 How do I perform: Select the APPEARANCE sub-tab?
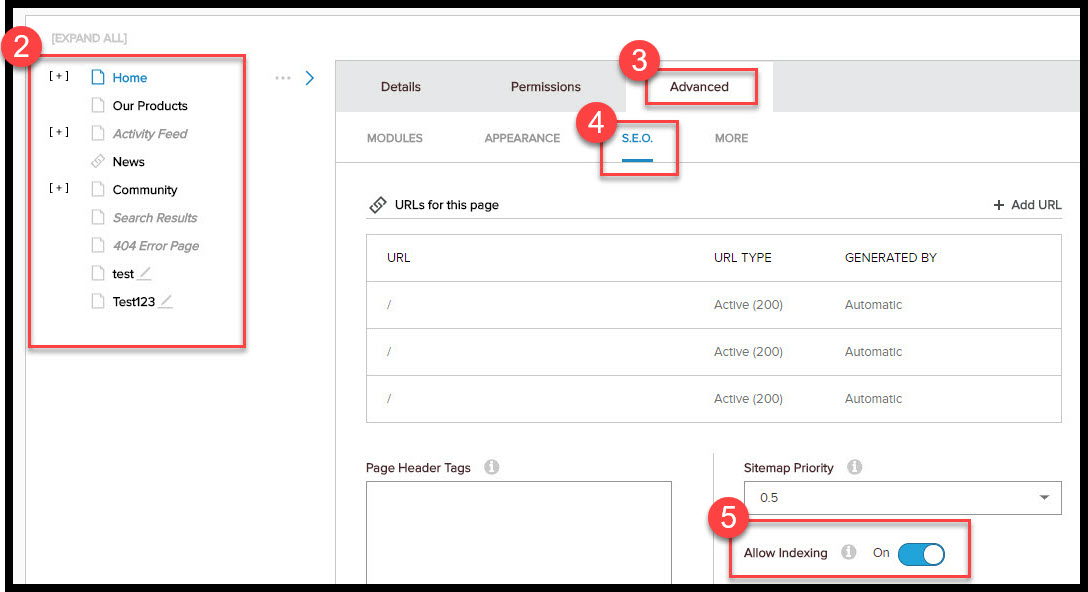(522, 138)
